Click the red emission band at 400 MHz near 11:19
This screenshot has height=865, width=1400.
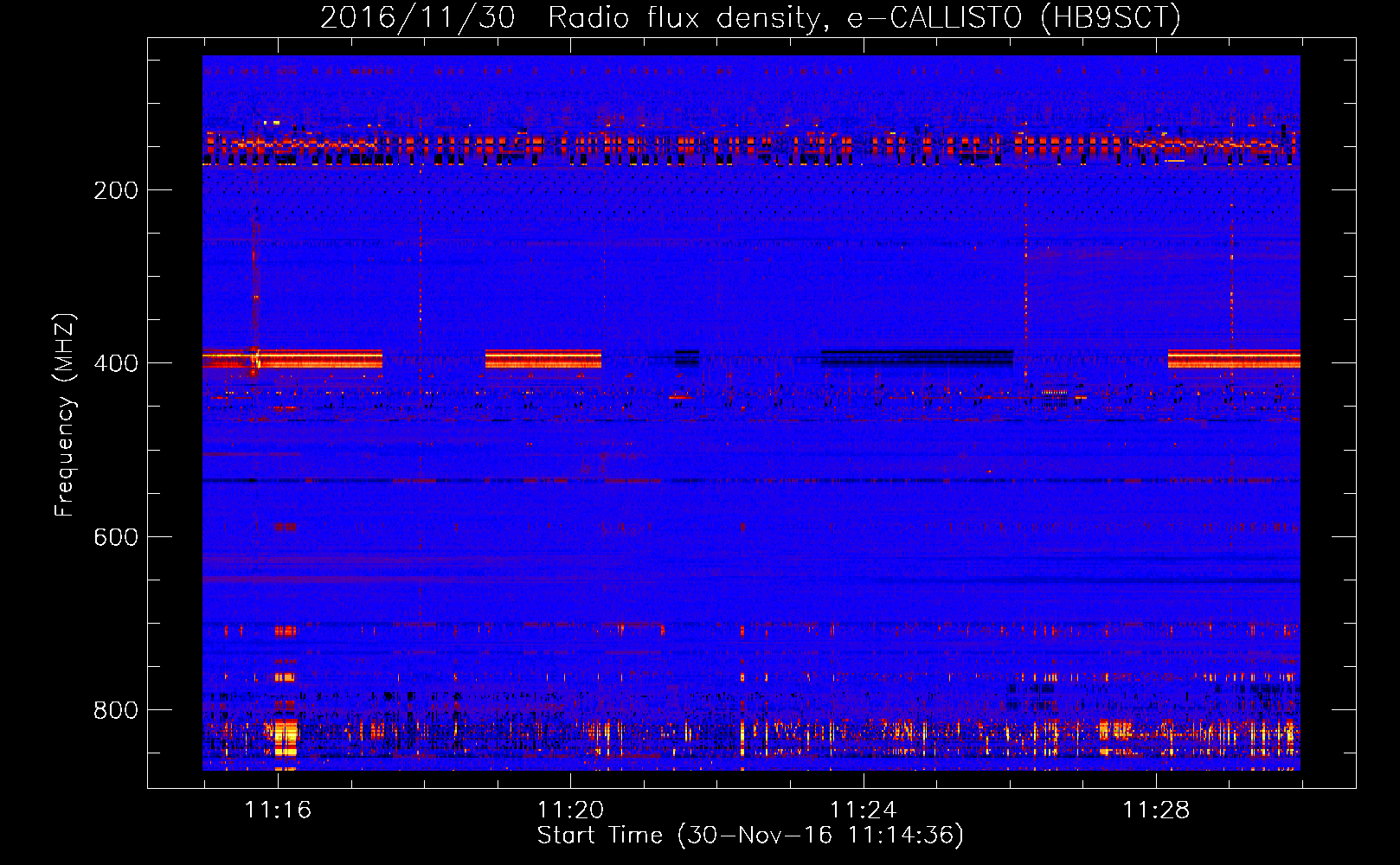coord(543,359)
